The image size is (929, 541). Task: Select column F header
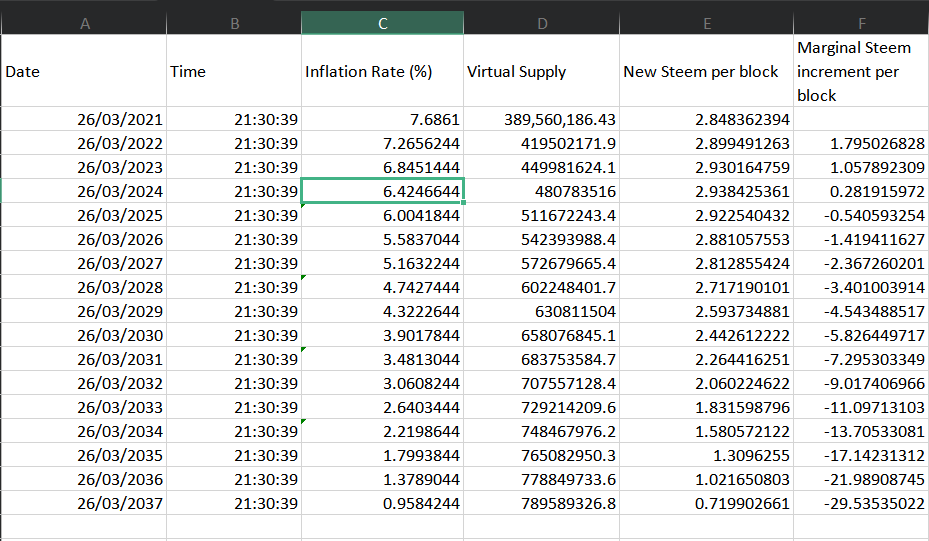(861, 23)
